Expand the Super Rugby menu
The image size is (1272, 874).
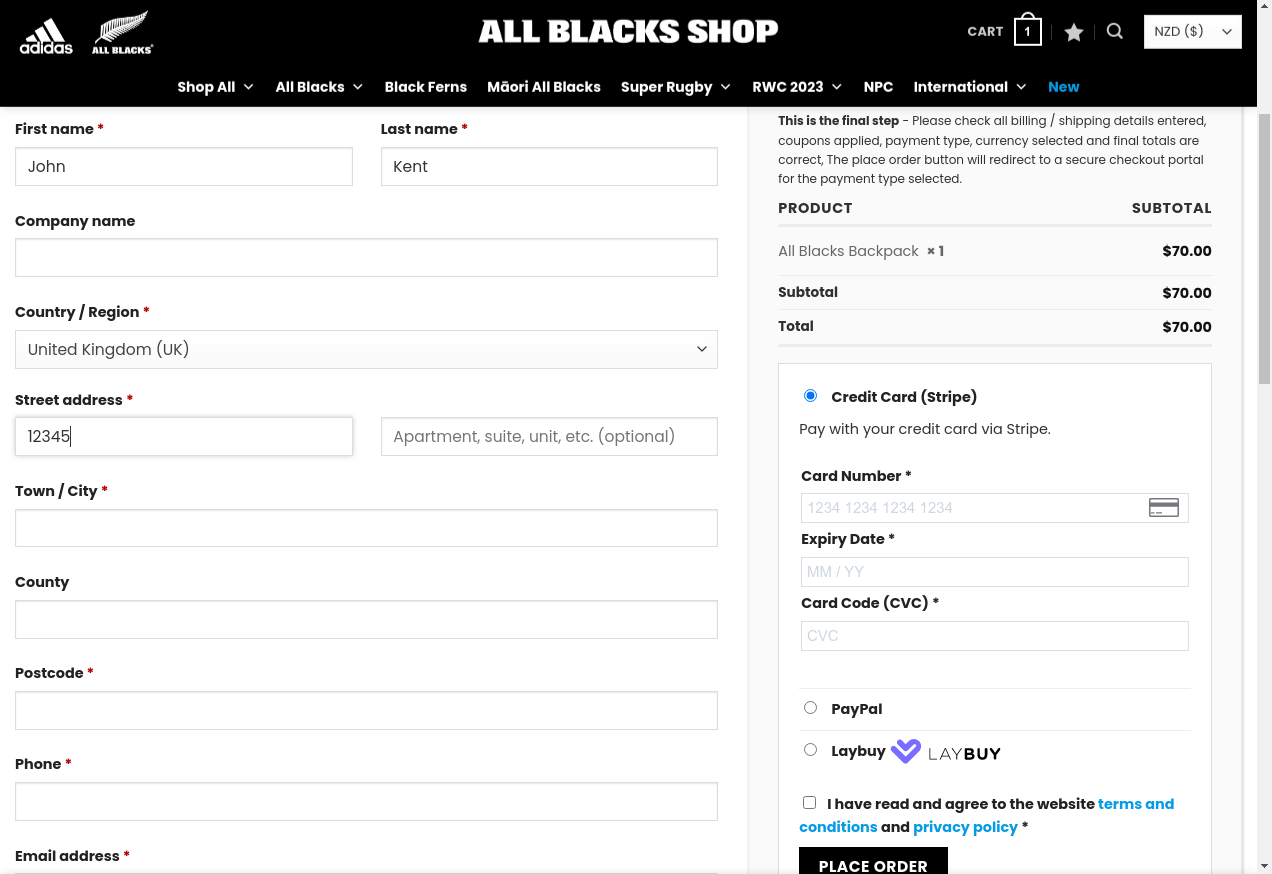pos(676,87)
